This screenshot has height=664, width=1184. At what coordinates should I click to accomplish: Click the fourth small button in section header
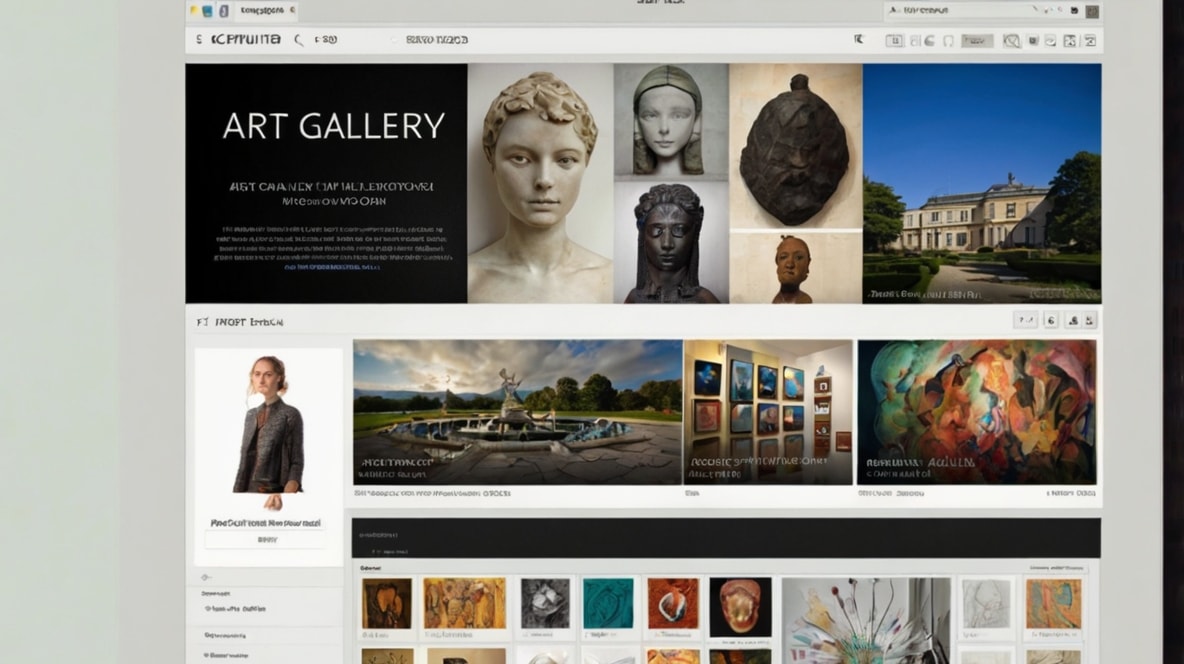1090,320
